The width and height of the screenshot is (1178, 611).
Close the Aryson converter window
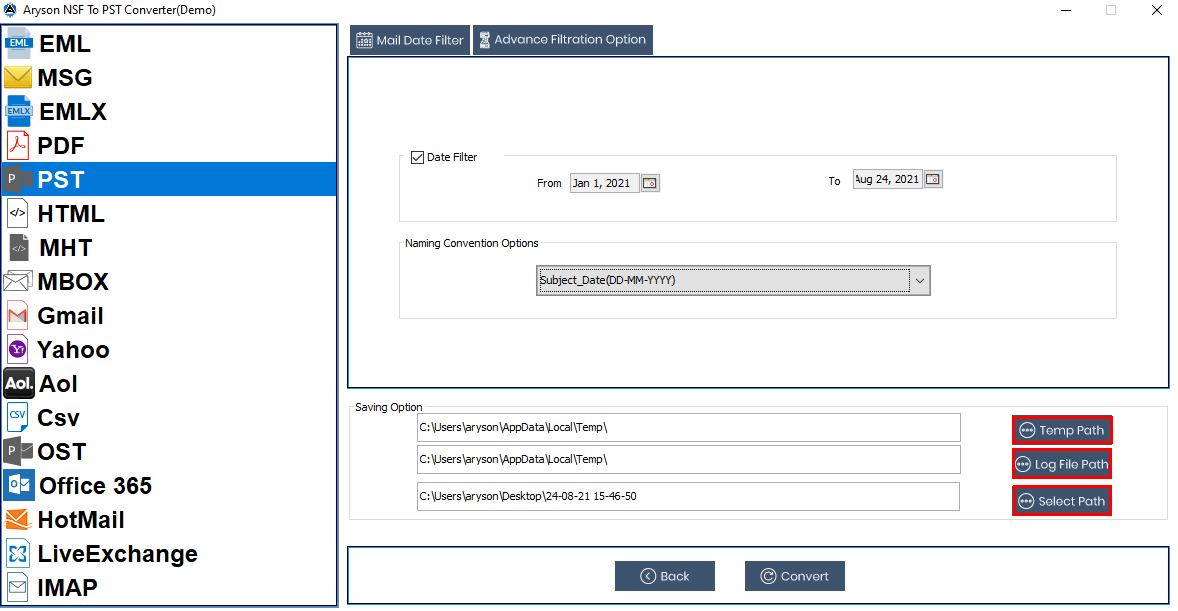click(1157, 11)
